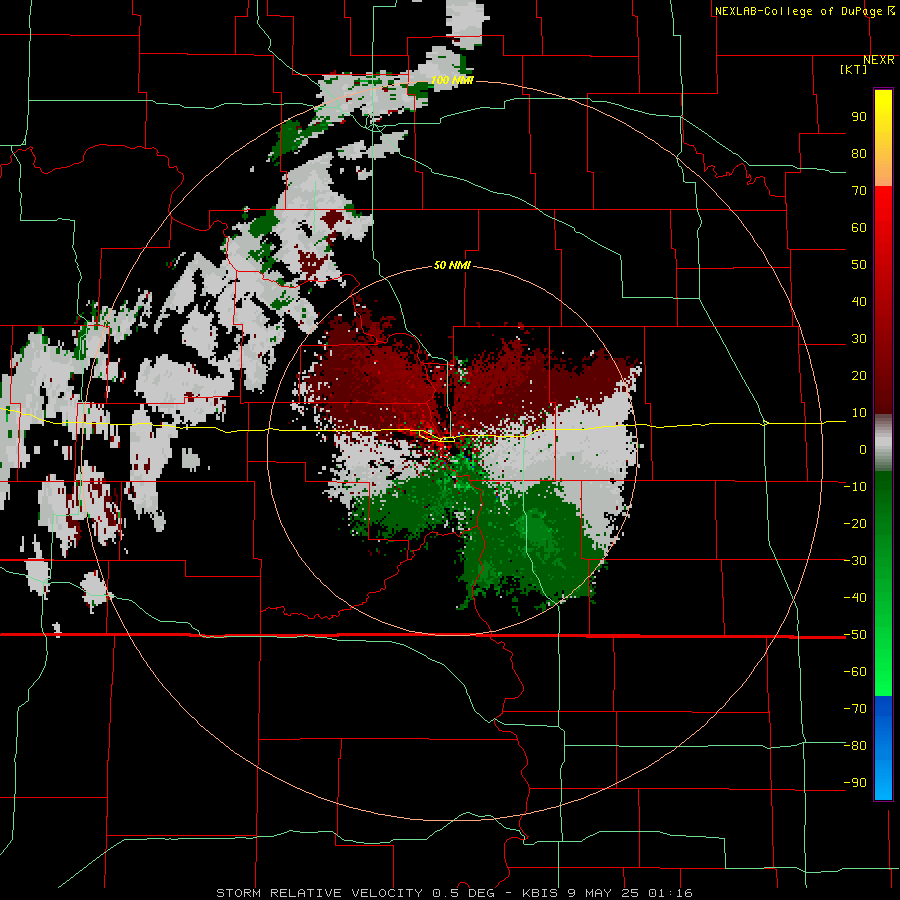Click the blue segment of the color bar
The height and width of the screenshot is (900, 900).
pos(883,748)
